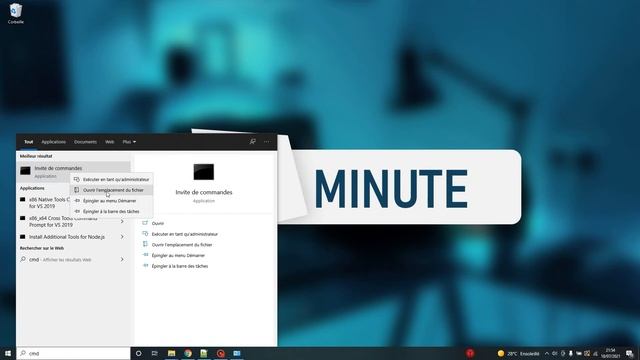This screenshot has width=640, height=360.
Task: Open Cortana circle icon on the taskbar
Action: click(138, 353)
